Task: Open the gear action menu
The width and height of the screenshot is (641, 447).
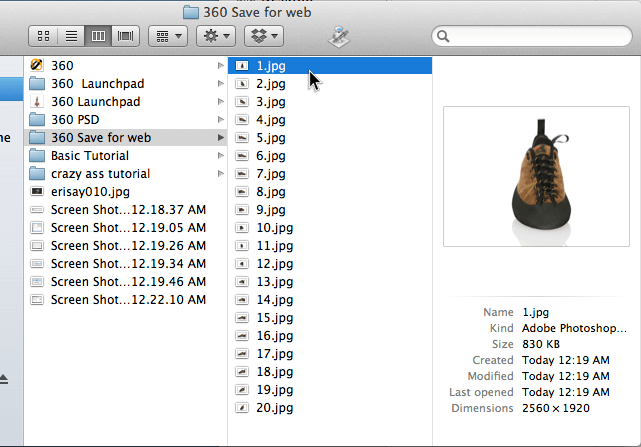Action: [x=216, y=36]
